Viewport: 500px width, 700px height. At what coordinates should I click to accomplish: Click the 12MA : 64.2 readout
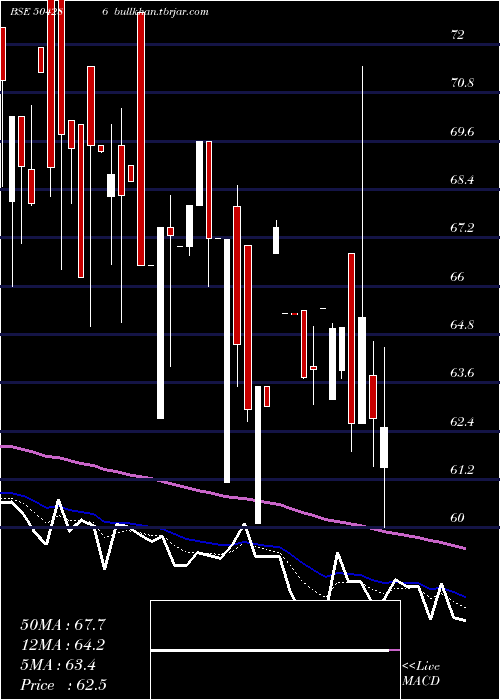point(63,645)
